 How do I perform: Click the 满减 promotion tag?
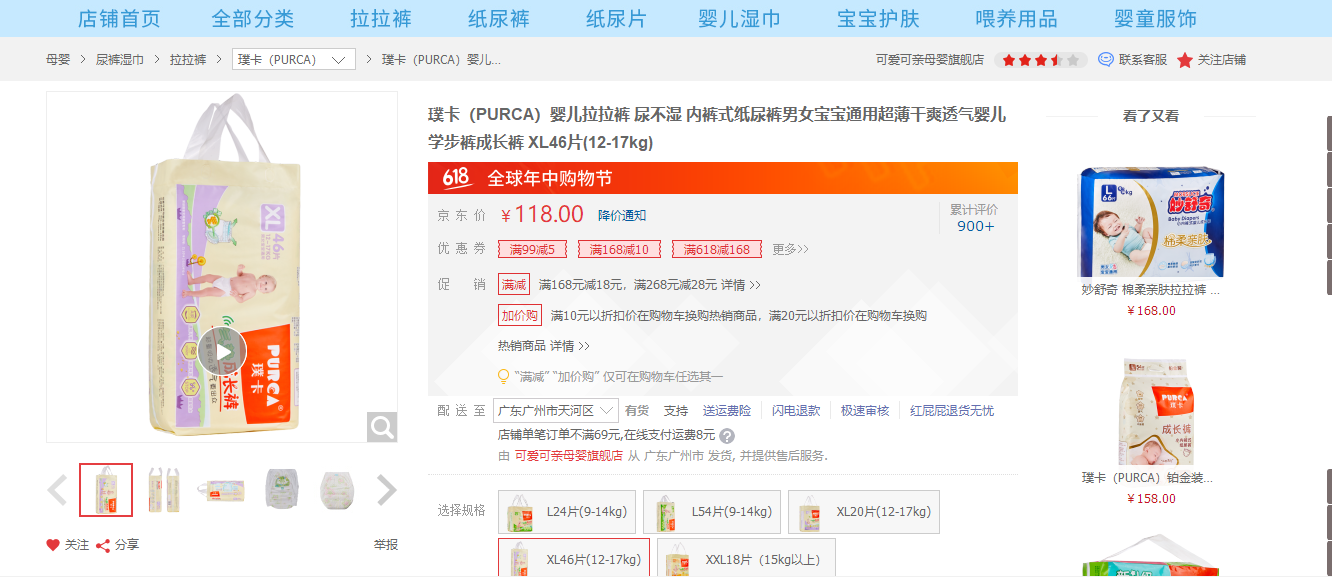point(514,285)
